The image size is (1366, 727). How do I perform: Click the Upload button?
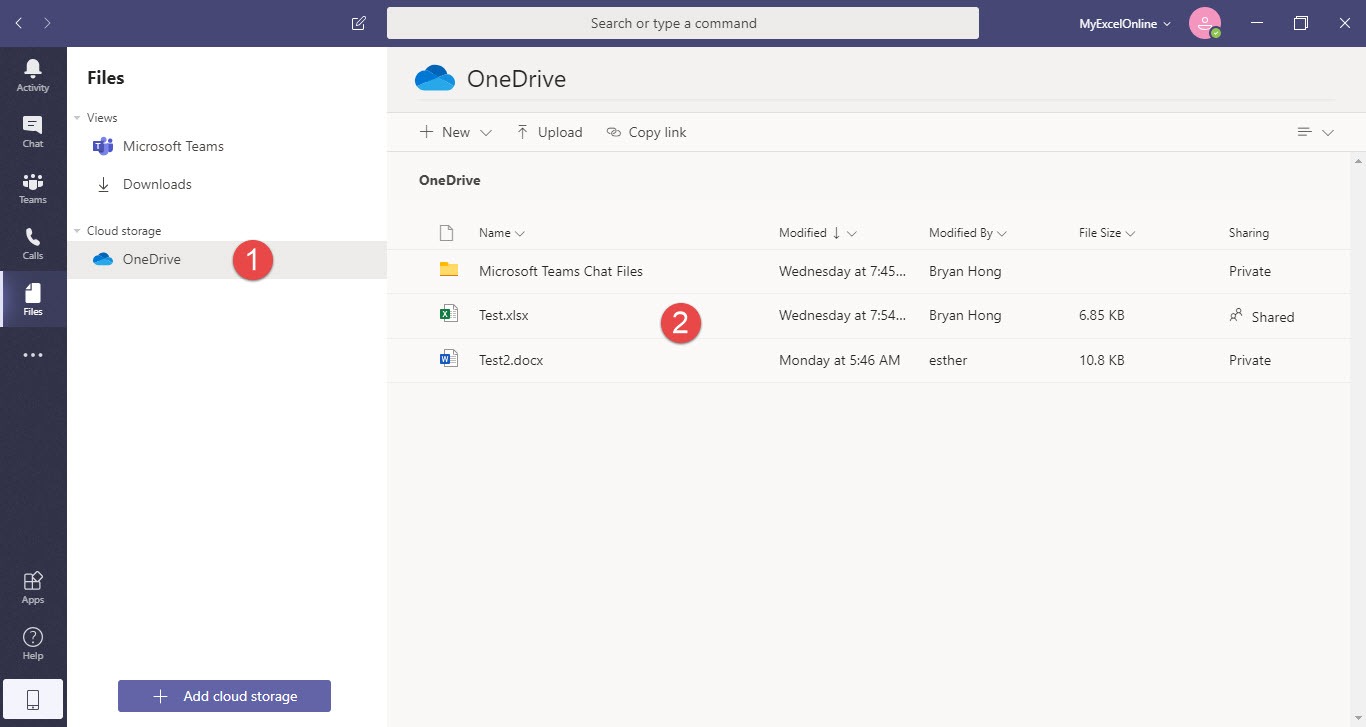549,132
